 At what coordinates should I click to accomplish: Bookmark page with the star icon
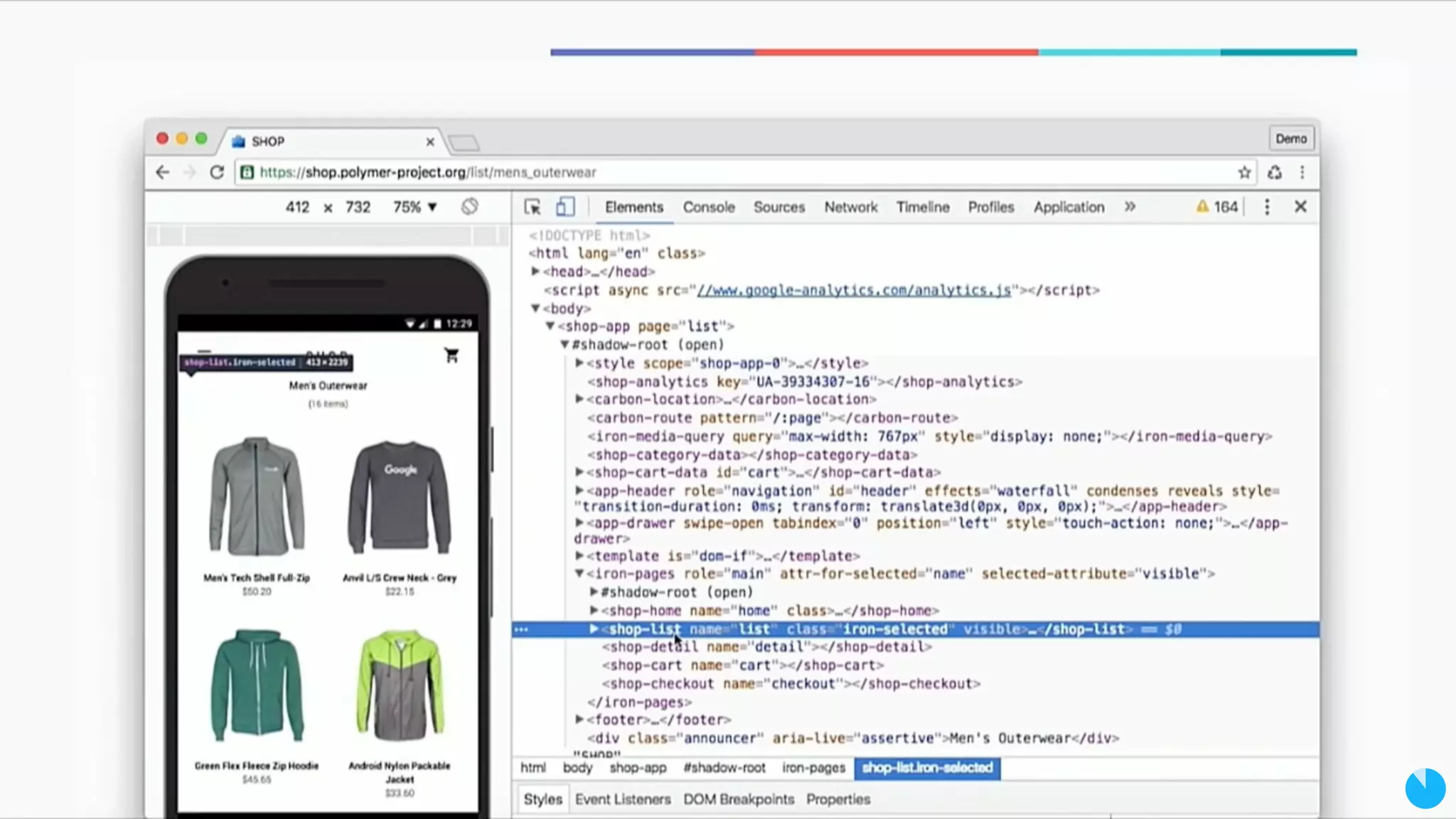[1244, 173]
